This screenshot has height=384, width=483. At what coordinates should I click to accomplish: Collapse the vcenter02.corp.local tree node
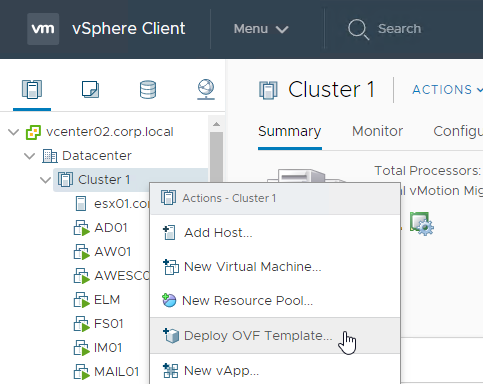coord(13,132)
